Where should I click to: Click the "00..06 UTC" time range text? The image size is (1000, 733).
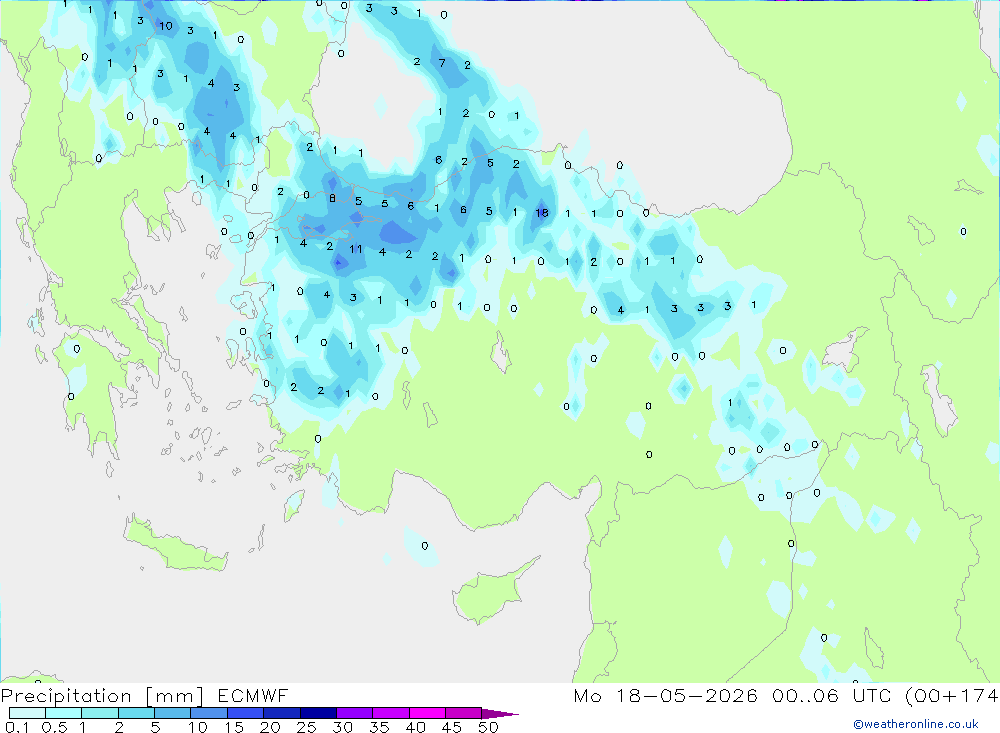tap(831, 695)
